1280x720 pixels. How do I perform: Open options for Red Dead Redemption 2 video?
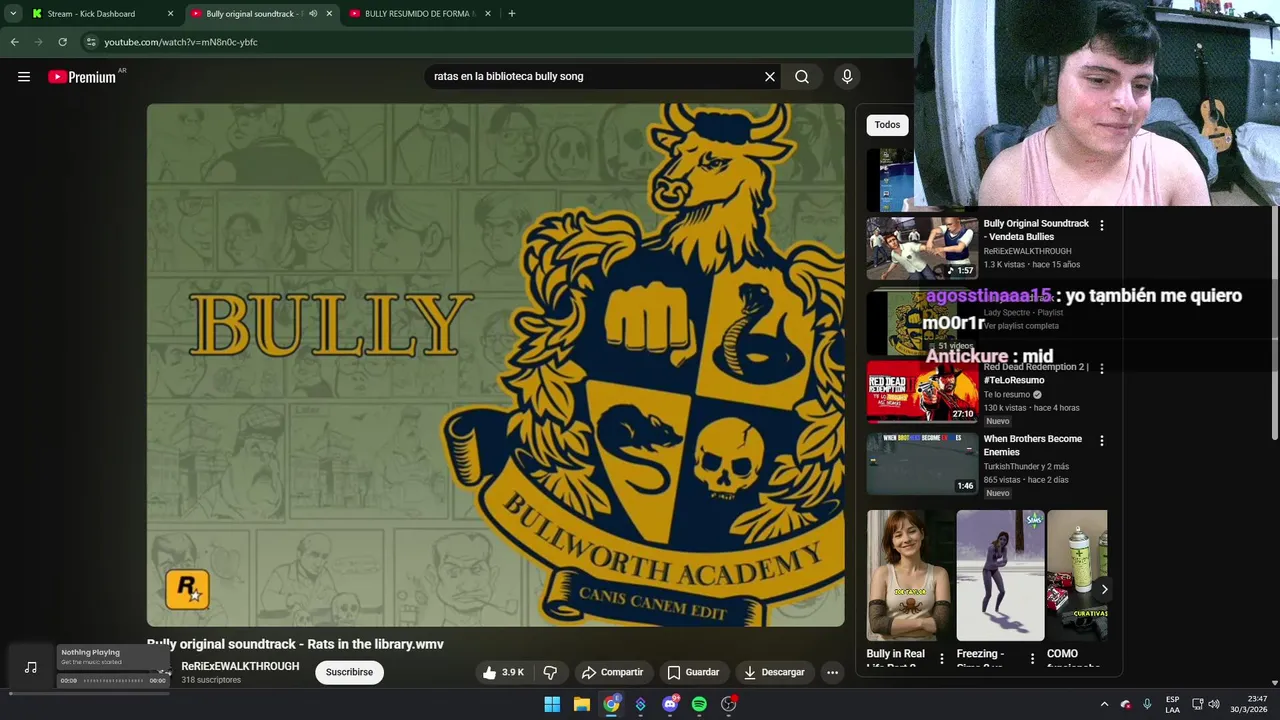pyautogui.click(x=1102, y=369)
